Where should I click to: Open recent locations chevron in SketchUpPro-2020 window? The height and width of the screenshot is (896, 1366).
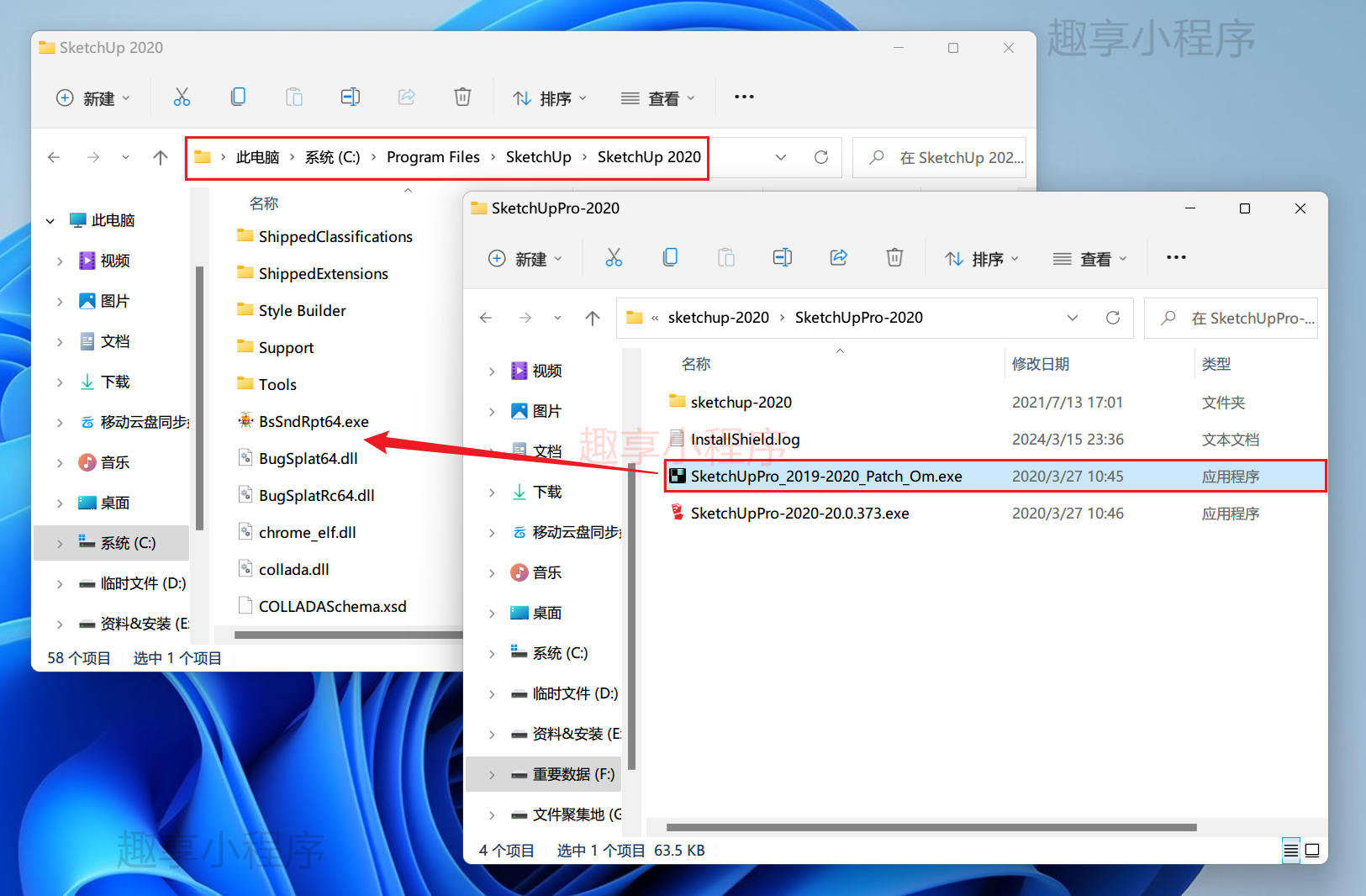(x=557, y=318)
